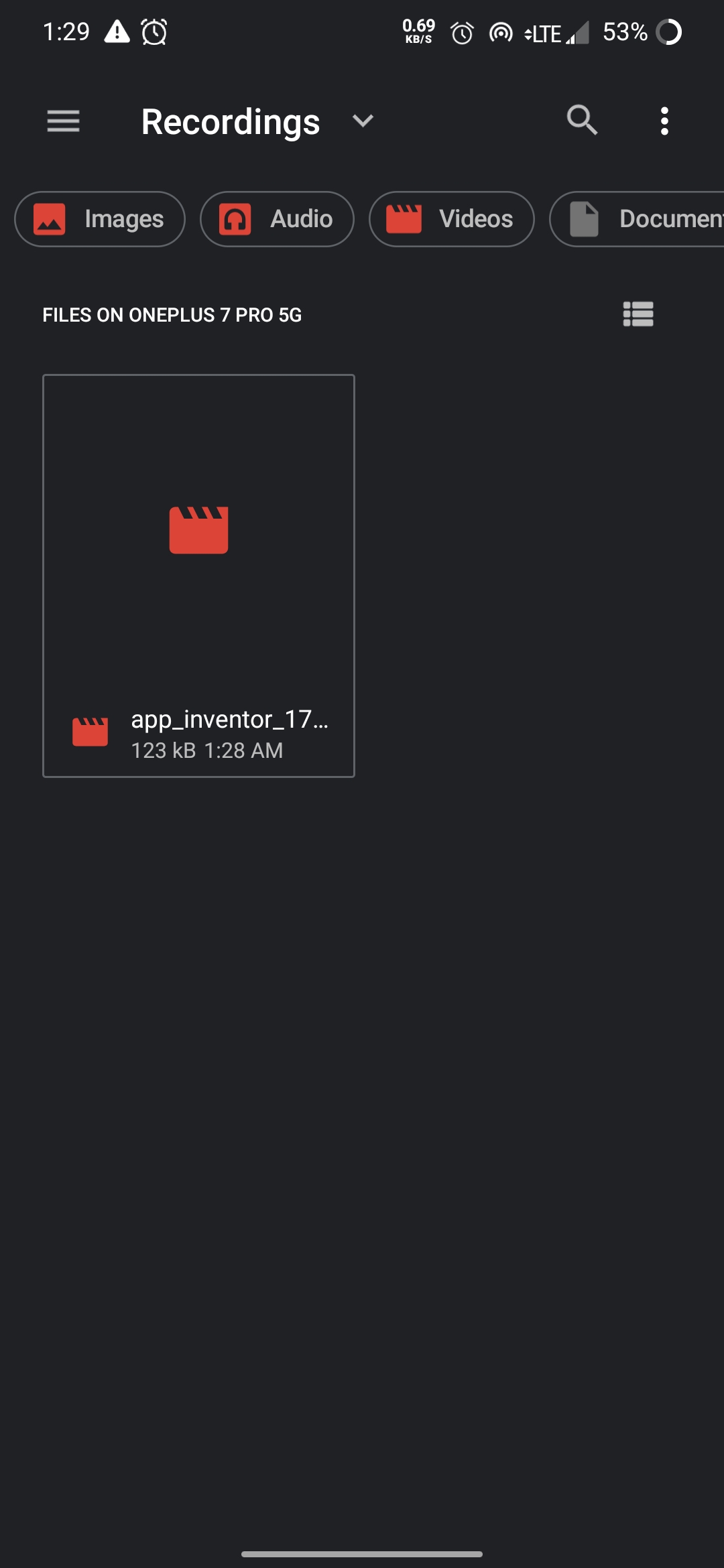Tap the 123 kB 1:28 AM file details

[x=207, y=750]
